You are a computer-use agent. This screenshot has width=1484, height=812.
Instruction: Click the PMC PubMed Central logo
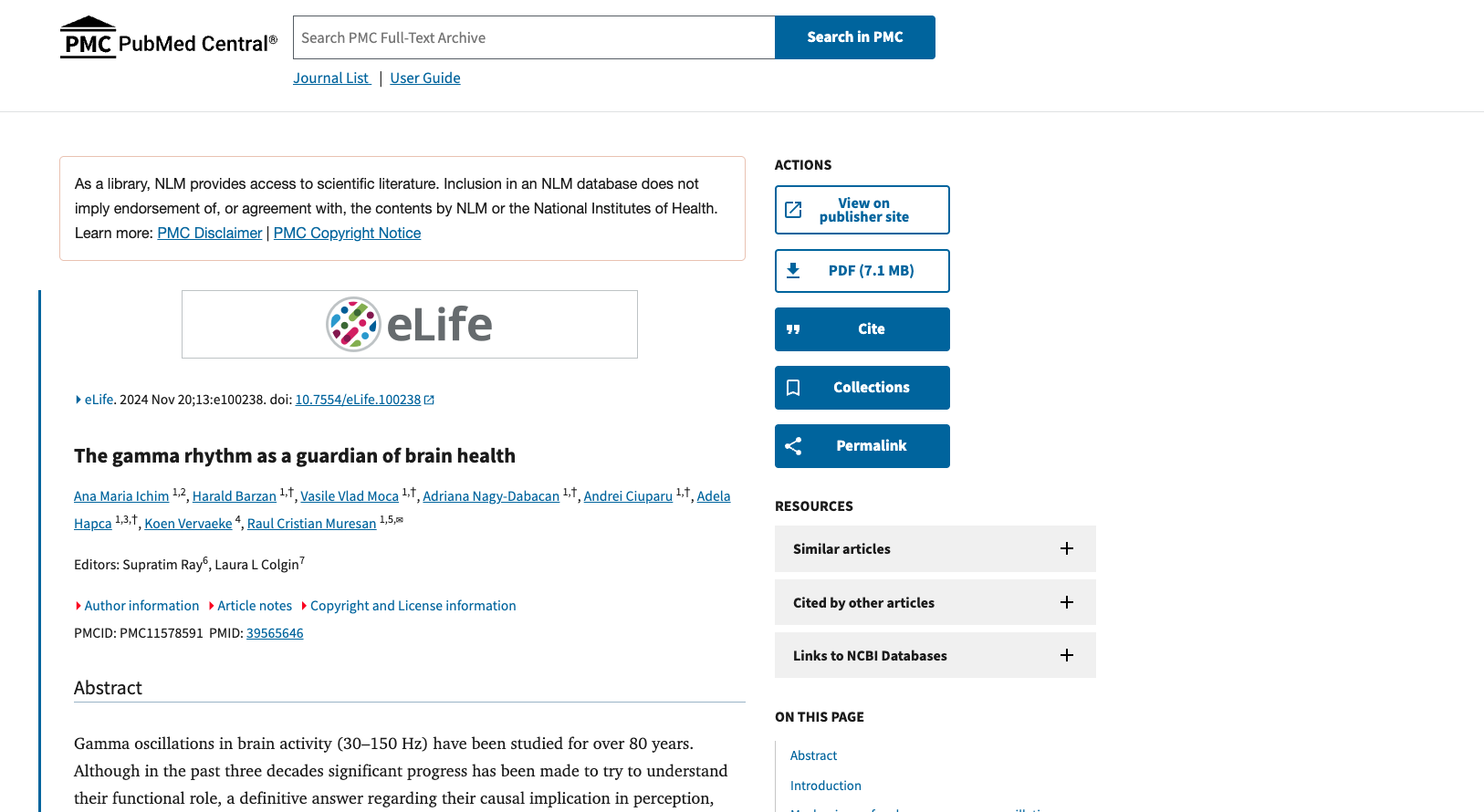(169, 38)
